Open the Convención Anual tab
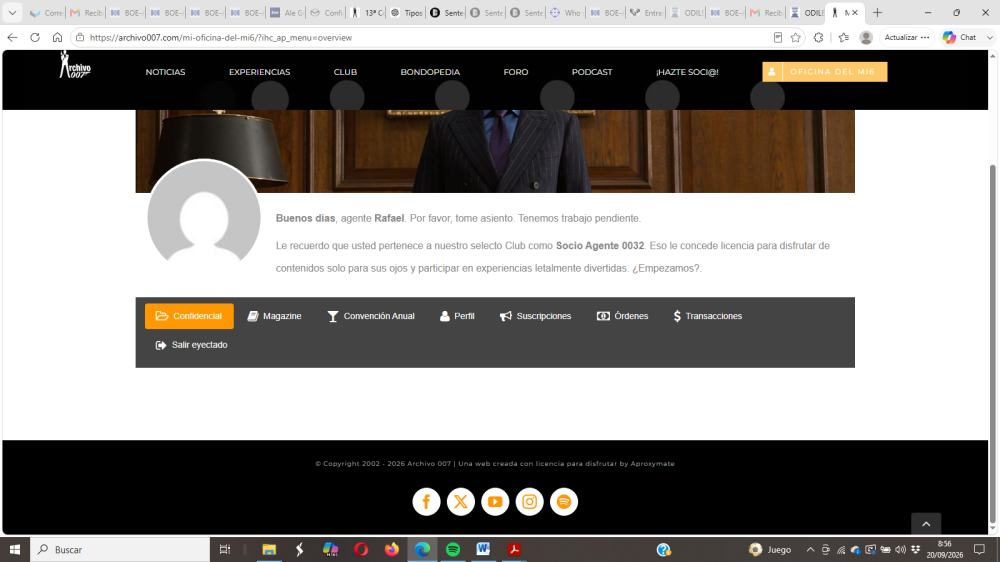Viewport: 1000px width, 562px height. click(x=371, y=316)
